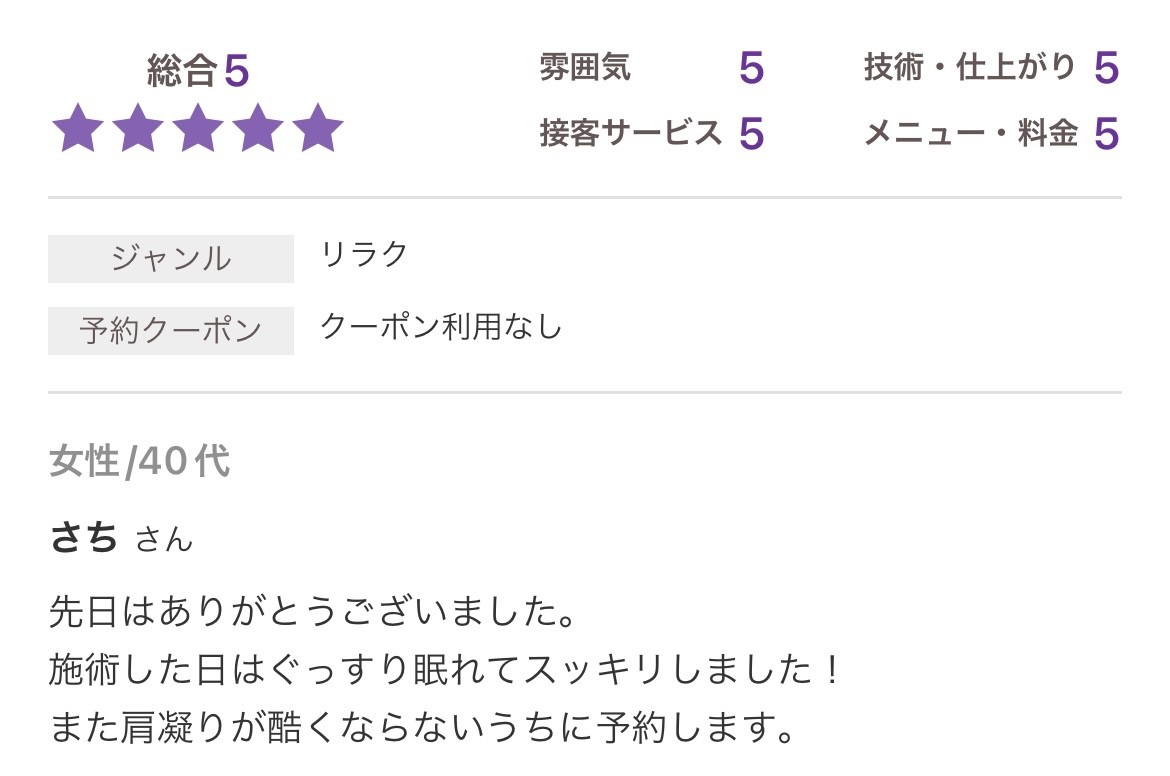
Task: Click the first review line 先日はありがとうございました
Action: tap(313, 611)
